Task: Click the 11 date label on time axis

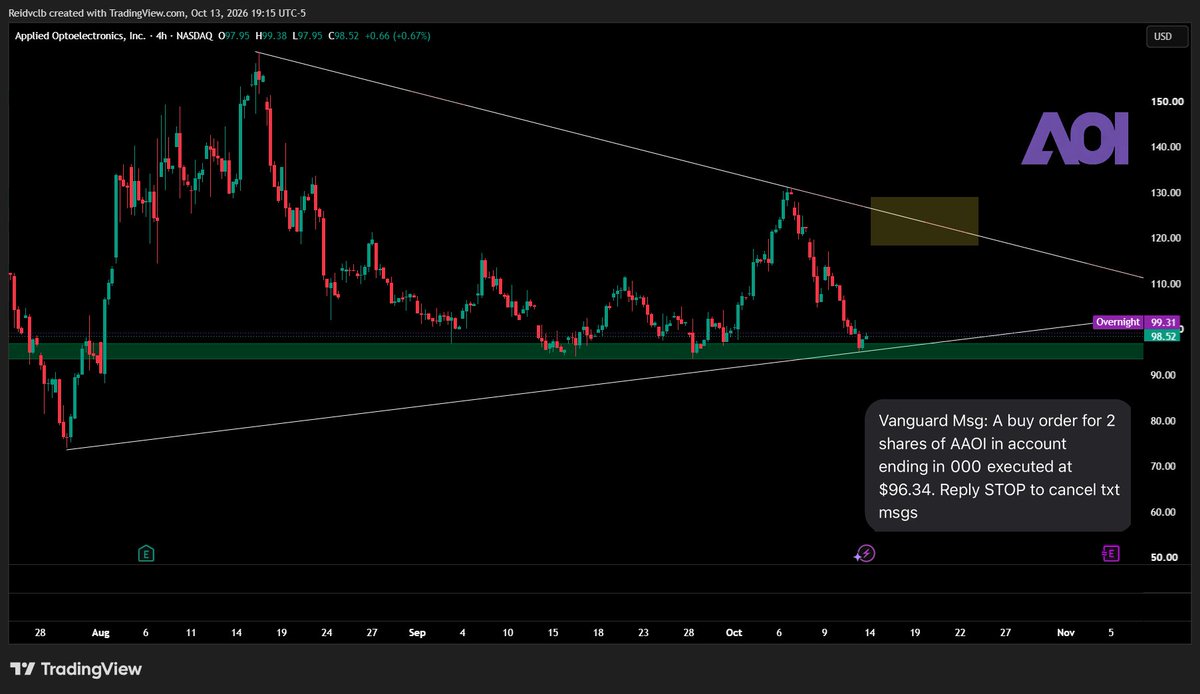Action: [x=191, y=633]
